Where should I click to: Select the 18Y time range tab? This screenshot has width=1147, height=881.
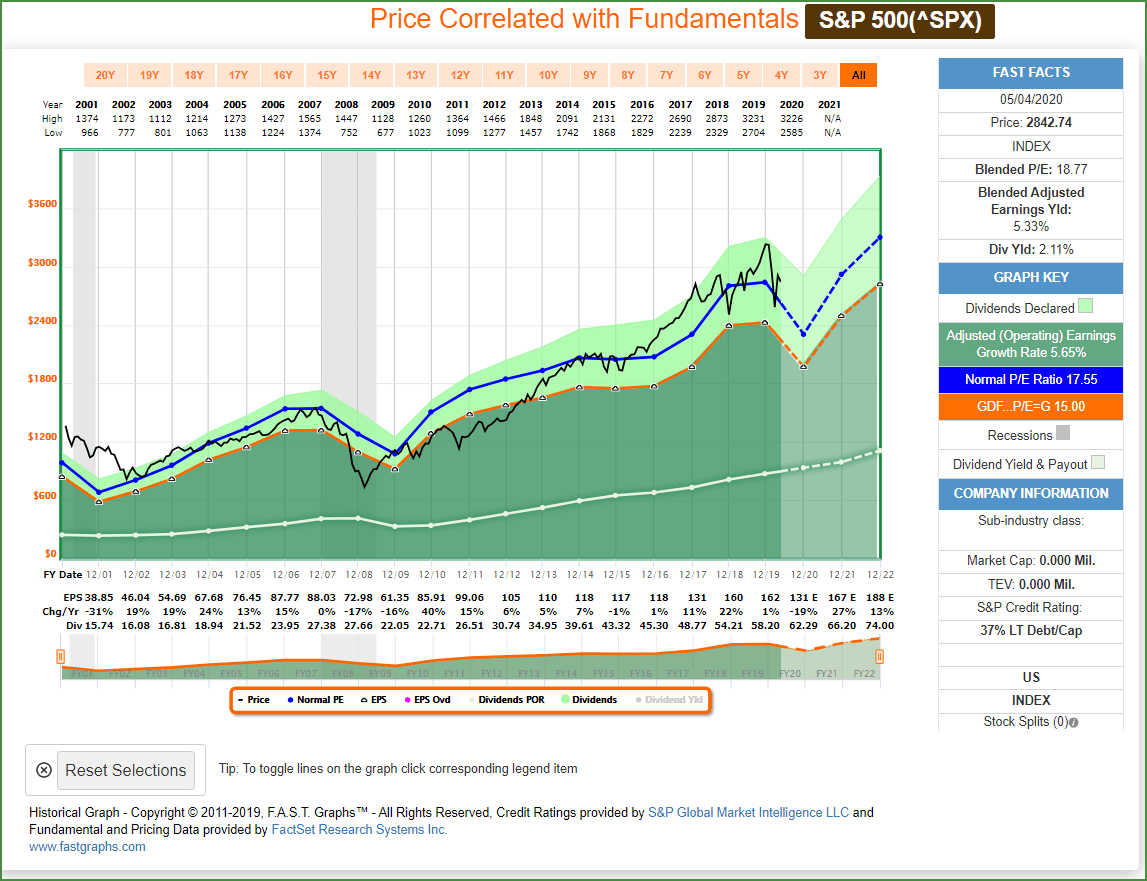click(x=194, y=75)
